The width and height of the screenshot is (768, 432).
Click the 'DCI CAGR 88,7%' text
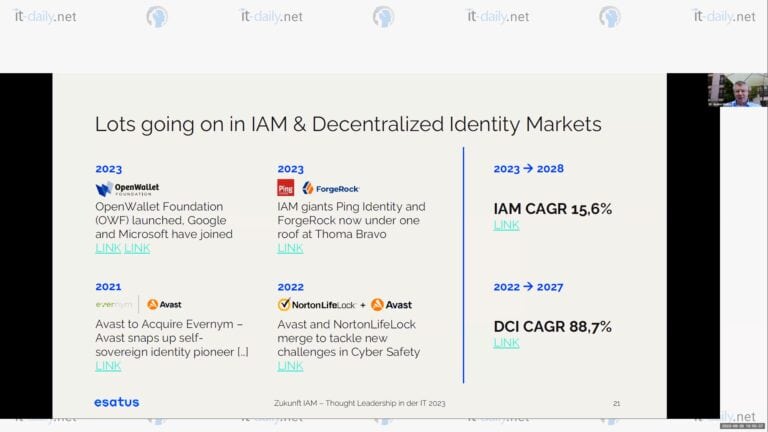(552, 327)
